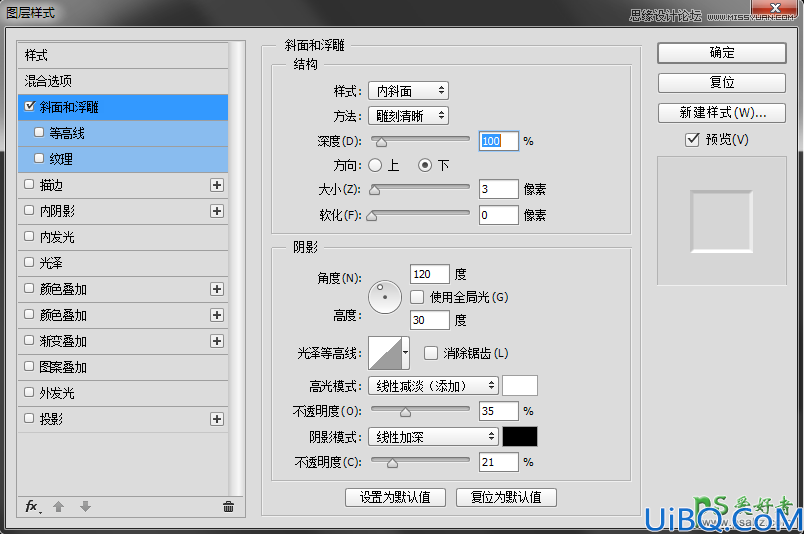This screenshot has height=534, width=804.
Task: Open the 高光模式 blend mode dropdown
Action: coord(433,386)
